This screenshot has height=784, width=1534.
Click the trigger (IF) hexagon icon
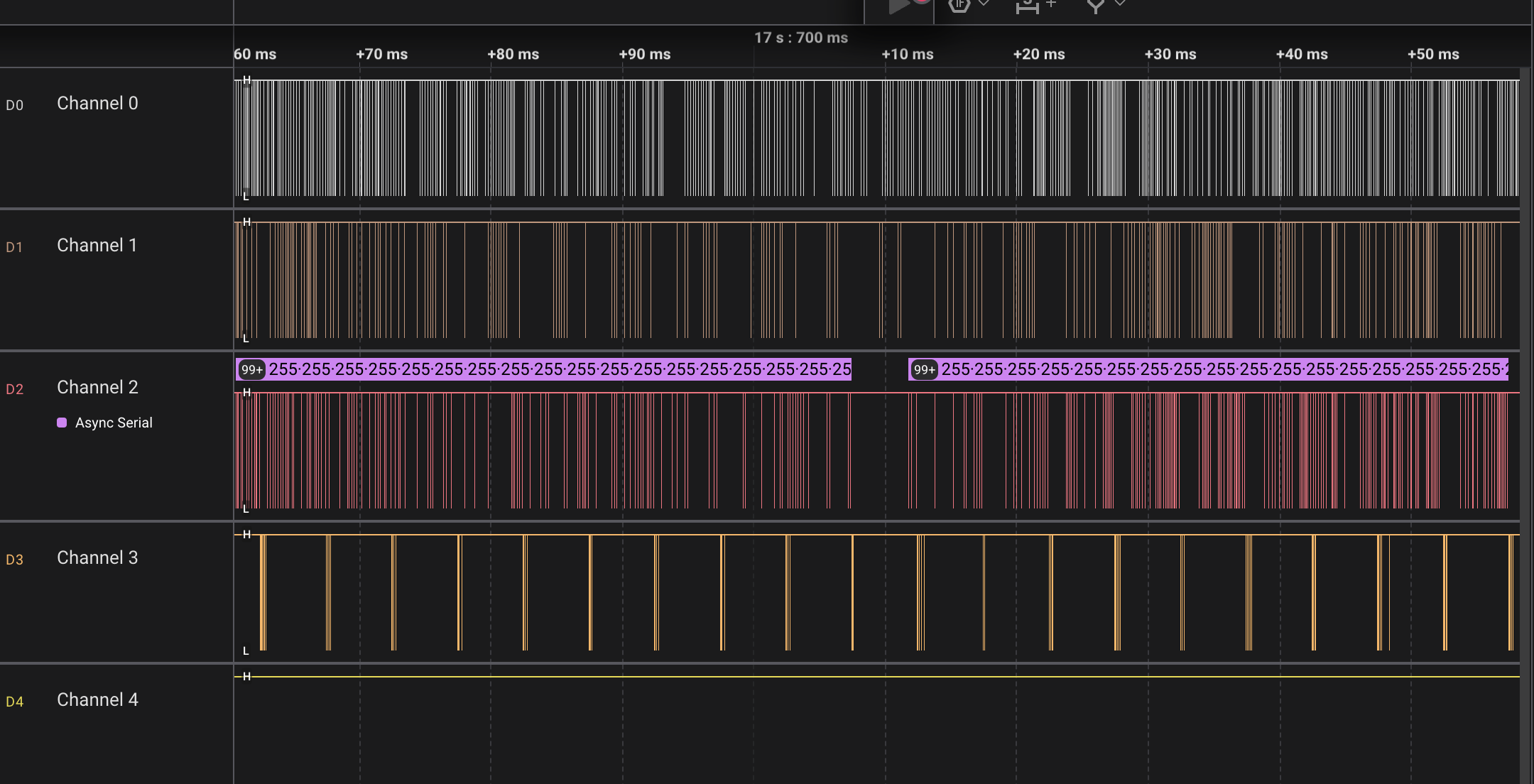[x=959, y=5]
